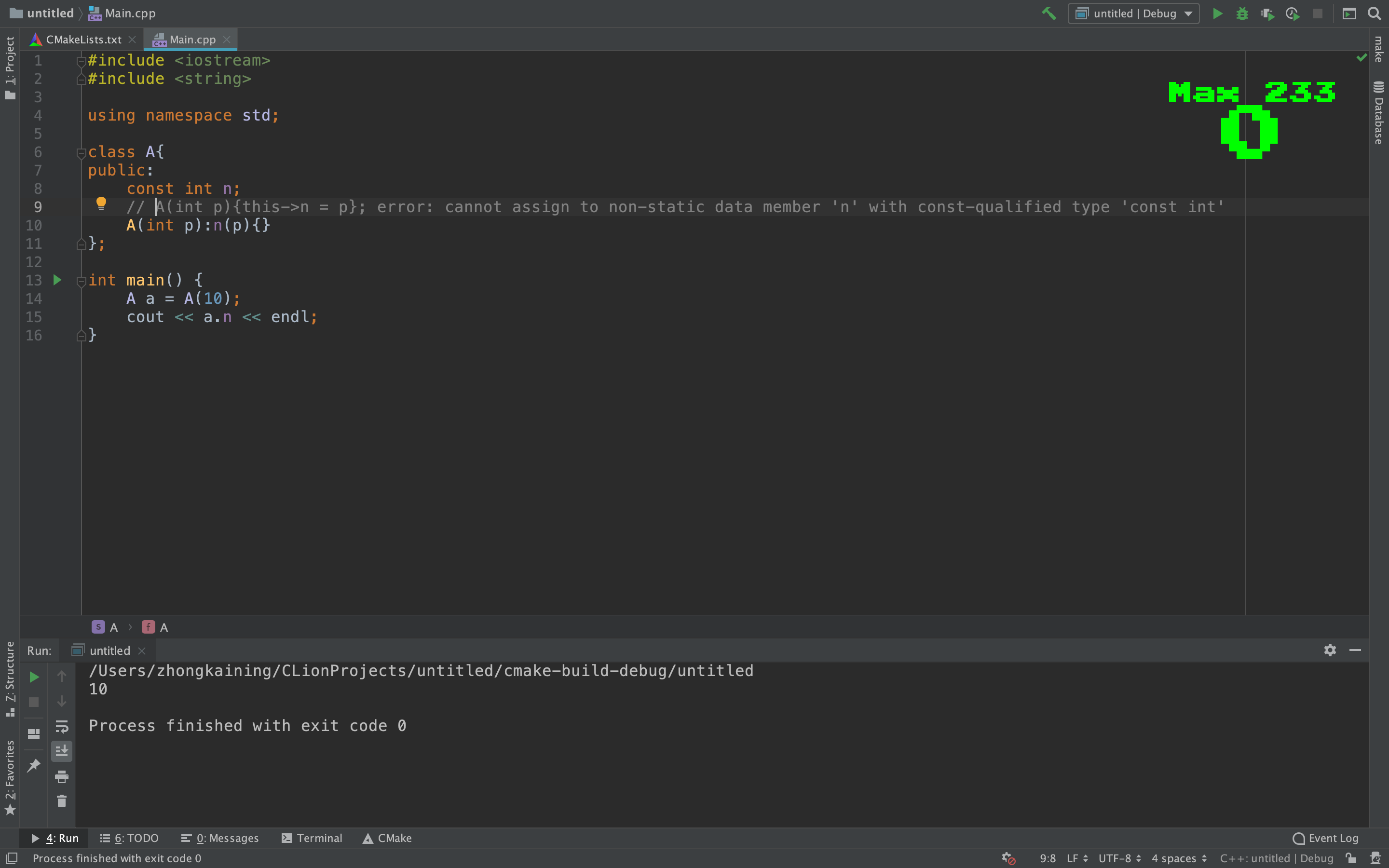Click the restore layout icon in the Run panel
Image resolution: width=1389 pixels, height=868 pixels.
[x=34, y=733]
